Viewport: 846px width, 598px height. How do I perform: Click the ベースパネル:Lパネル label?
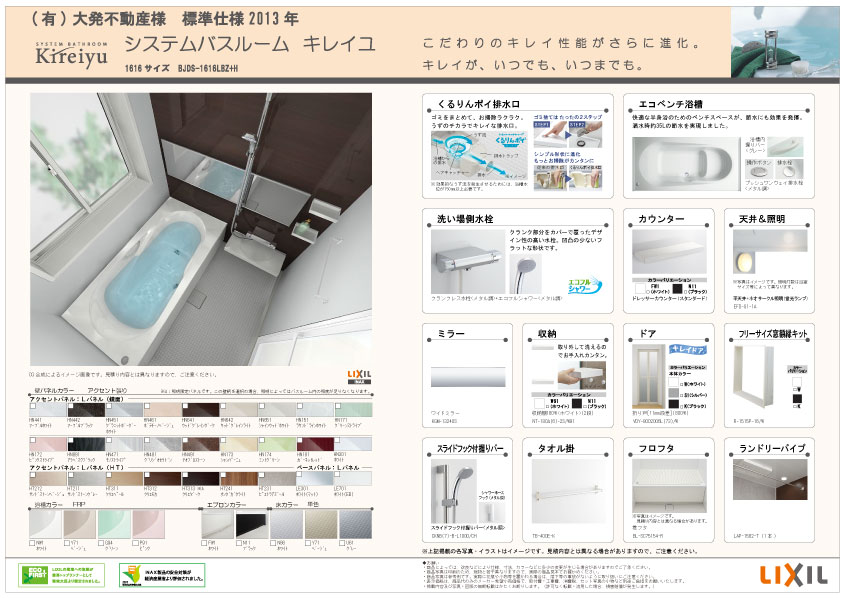(x=328, y=467)
